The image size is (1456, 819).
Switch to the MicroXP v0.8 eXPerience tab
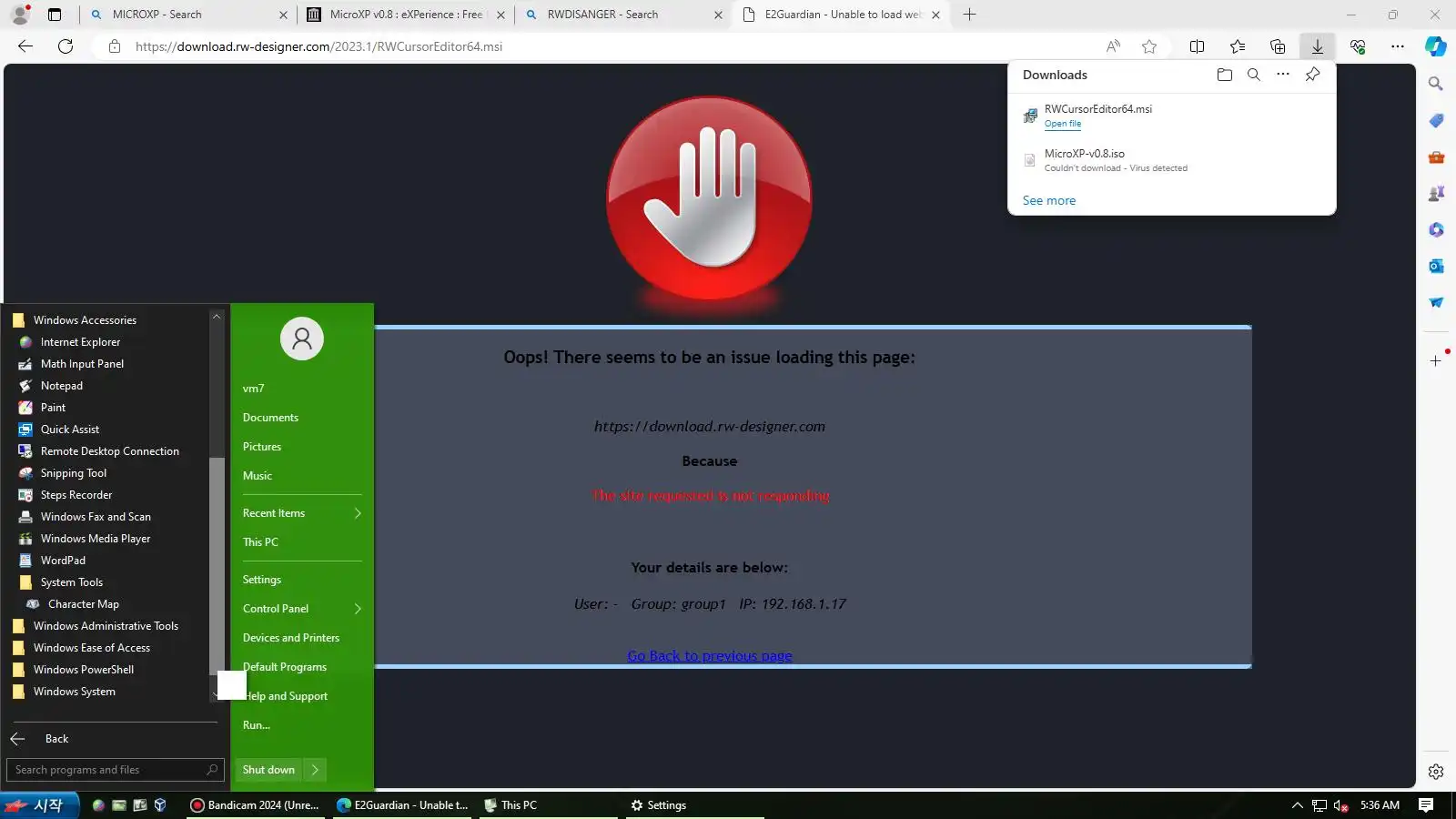(405, 15)
